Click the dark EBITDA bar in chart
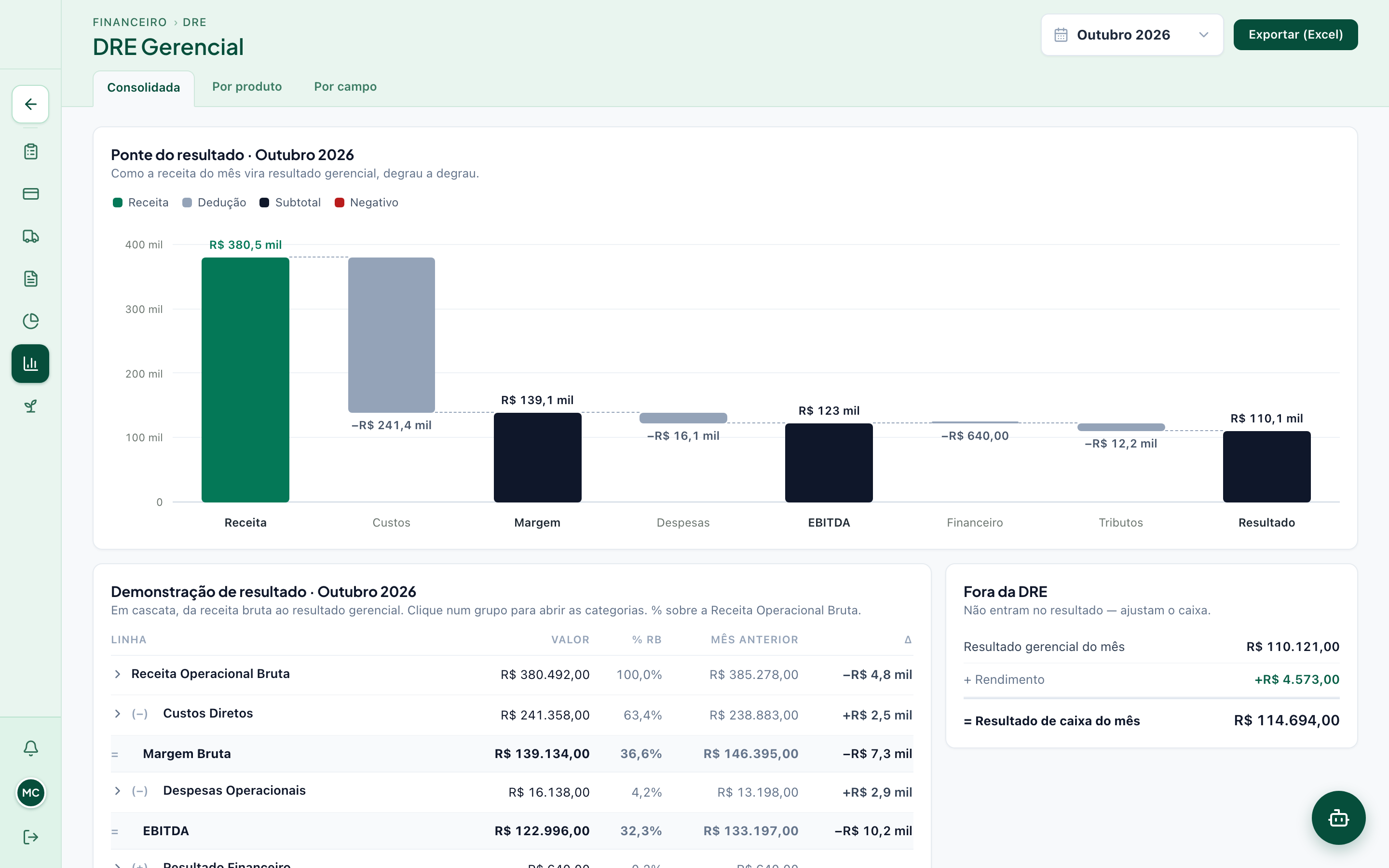 click(x=829, y=463)
